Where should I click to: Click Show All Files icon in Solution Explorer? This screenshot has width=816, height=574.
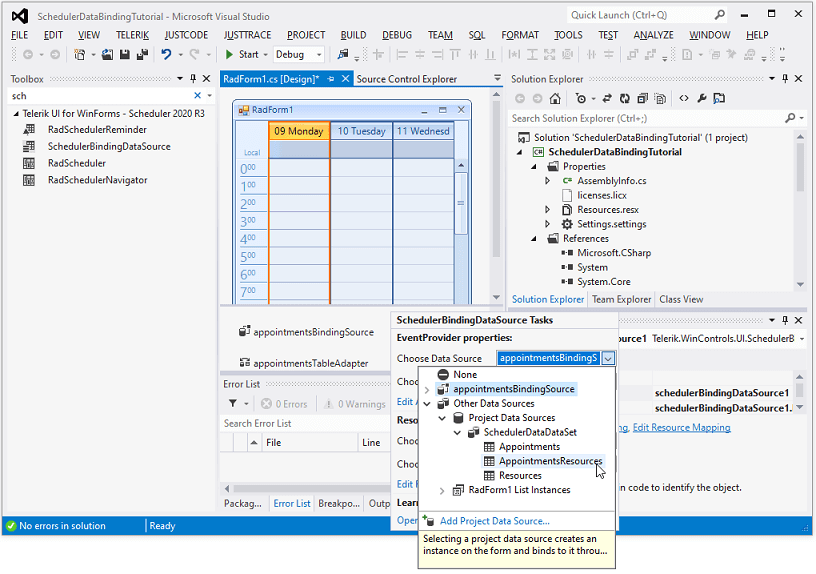tap(660, 98)
